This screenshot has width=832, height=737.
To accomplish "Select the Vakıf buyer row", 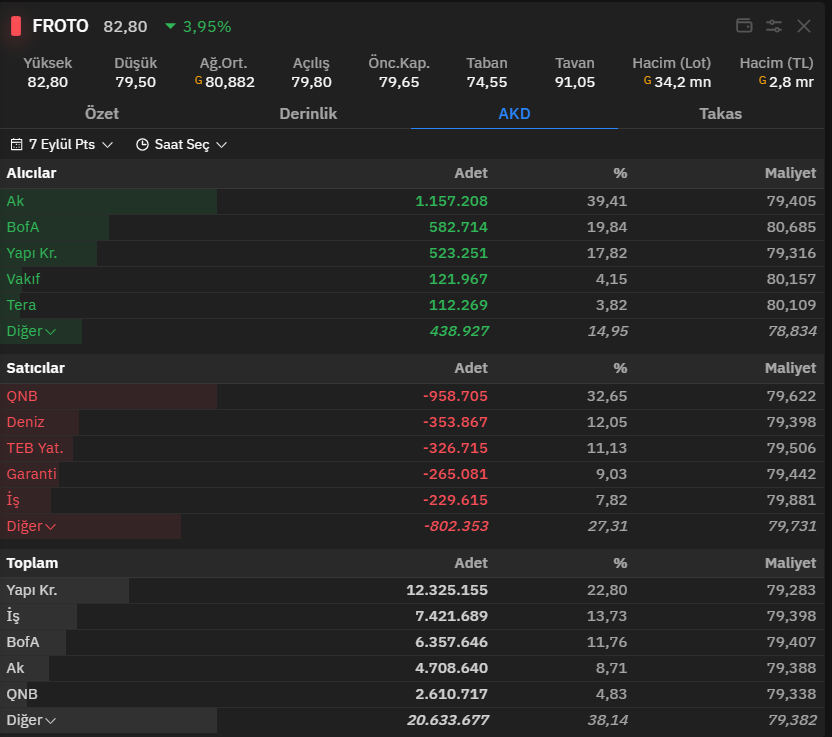I will [412, 280].
